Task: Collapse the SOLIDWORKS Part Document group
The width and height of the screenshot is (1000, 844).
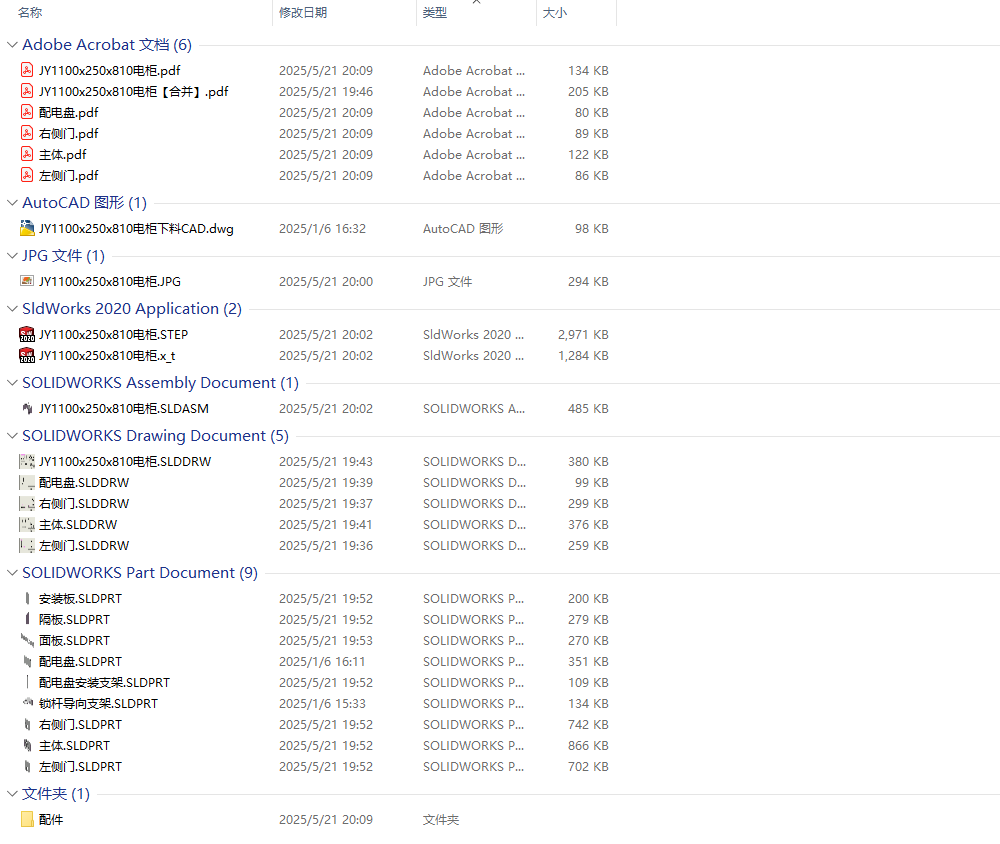Action: pyautogui.click(x=11, y=573)
